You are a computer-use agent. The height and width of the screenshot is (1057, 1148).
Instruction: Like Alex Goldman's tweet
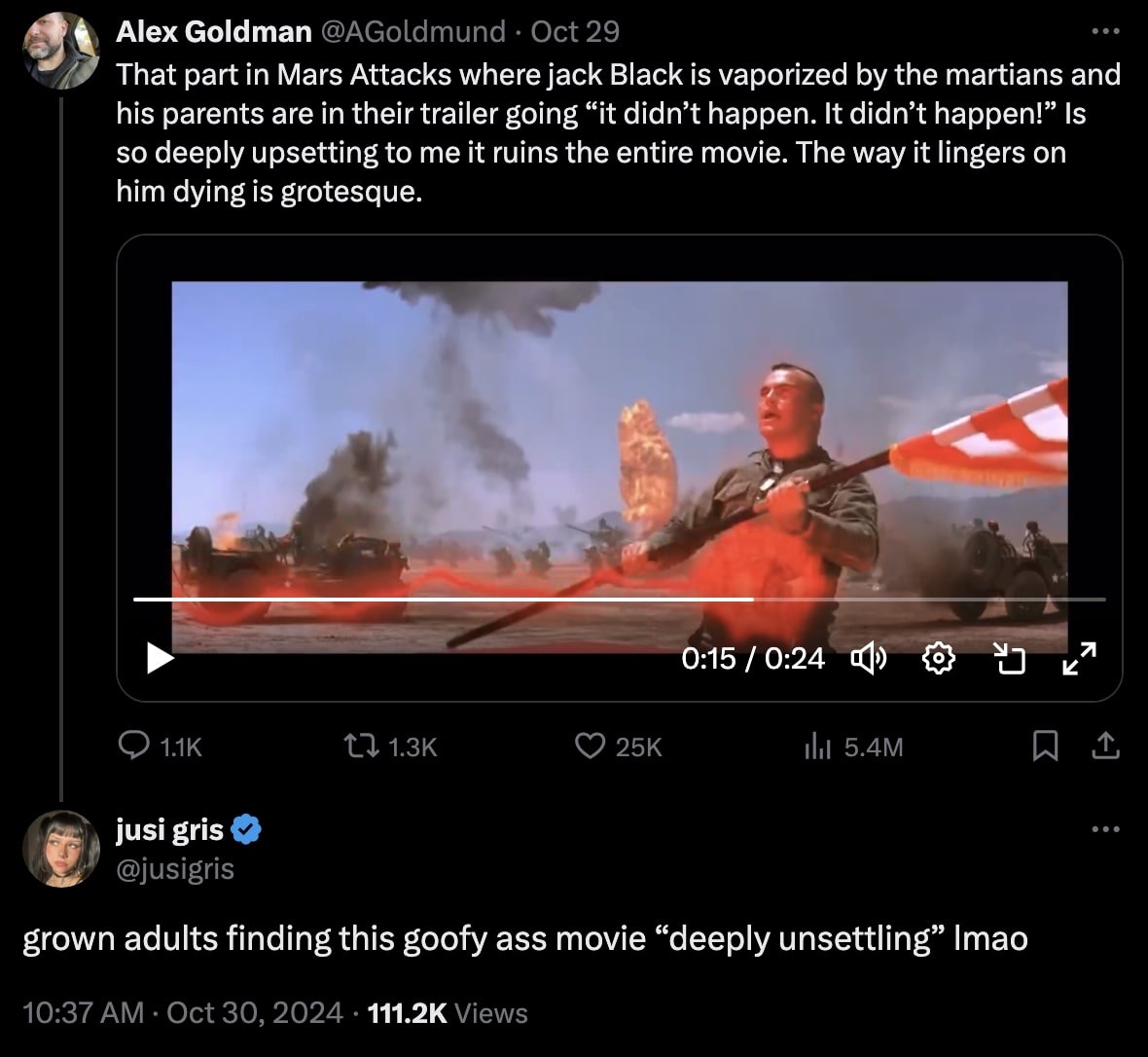pyautogui.click(x=591, y=747)
